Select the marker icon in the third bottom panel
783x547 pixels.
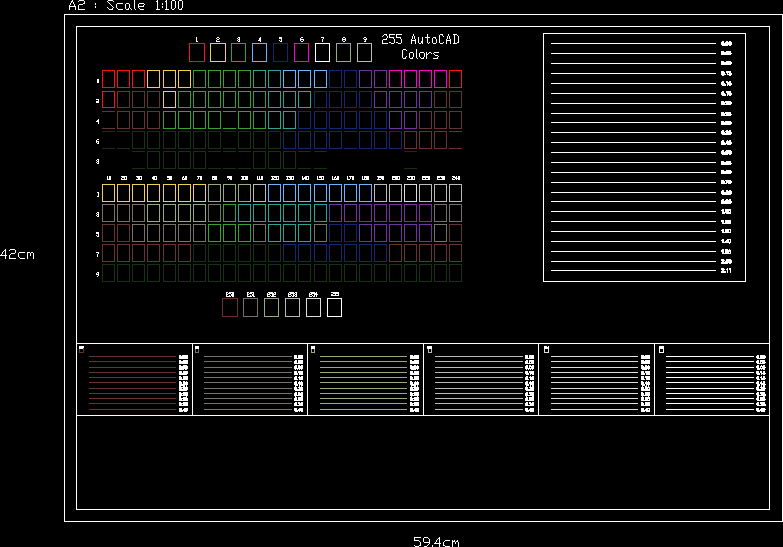(313, 349)
